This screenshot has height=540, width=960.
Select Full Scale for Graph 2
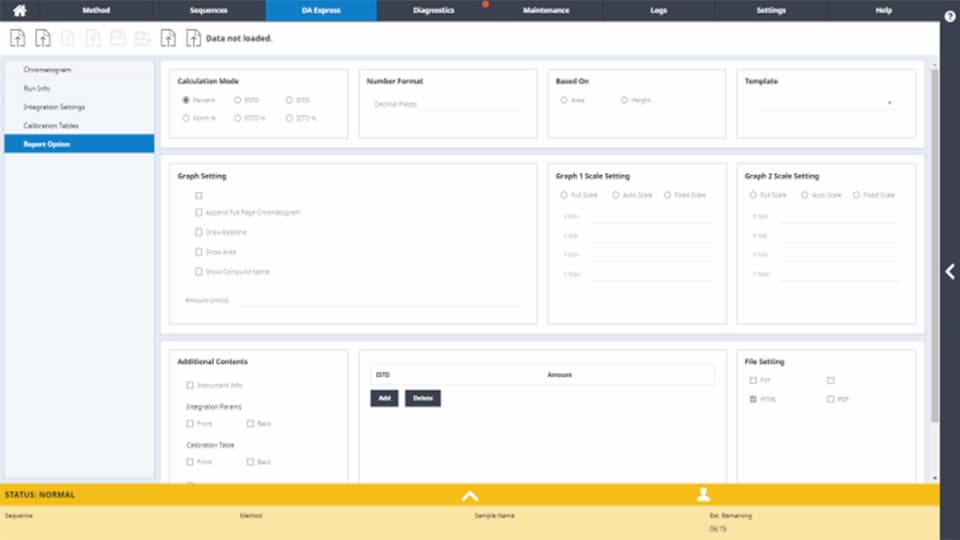click(753, 195)
